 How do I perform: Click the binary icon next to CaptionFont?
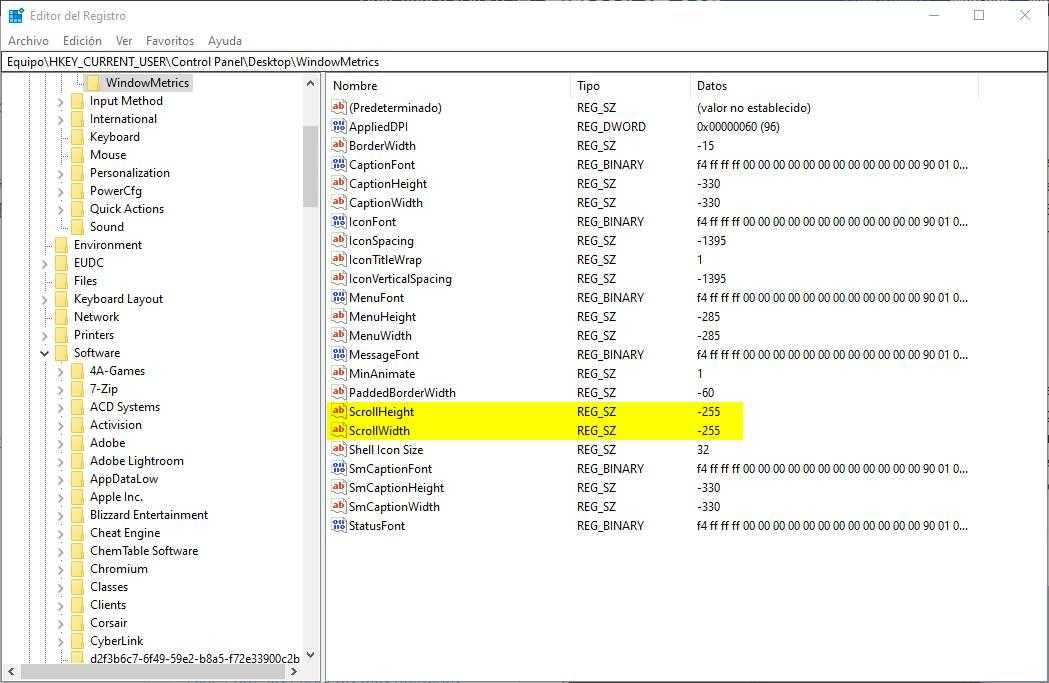tap(339, 165)
